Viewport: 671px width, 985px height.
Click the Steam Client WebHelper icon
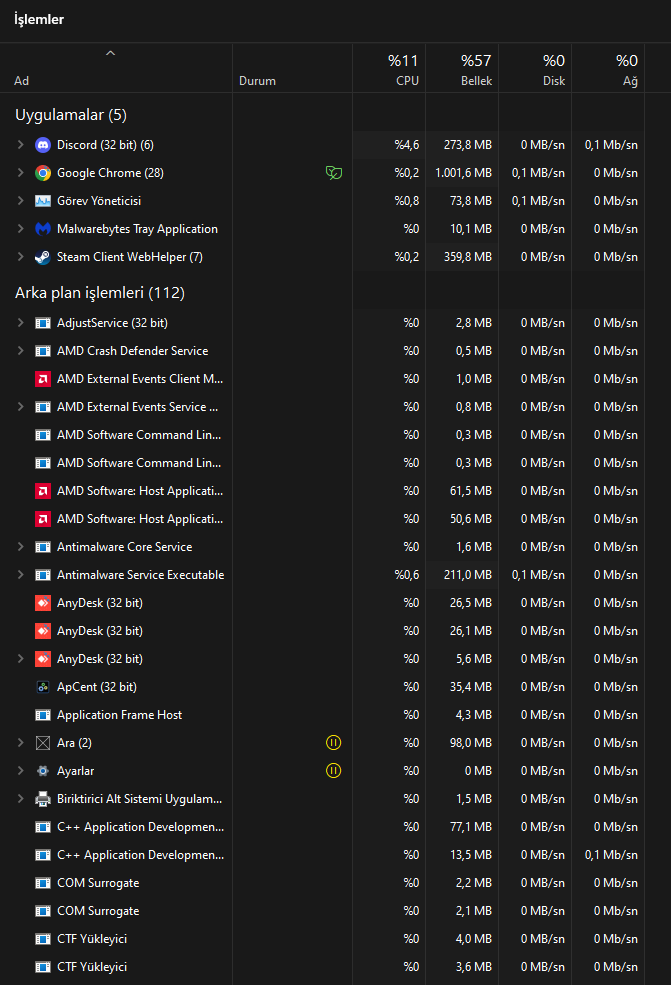point(43,257)
